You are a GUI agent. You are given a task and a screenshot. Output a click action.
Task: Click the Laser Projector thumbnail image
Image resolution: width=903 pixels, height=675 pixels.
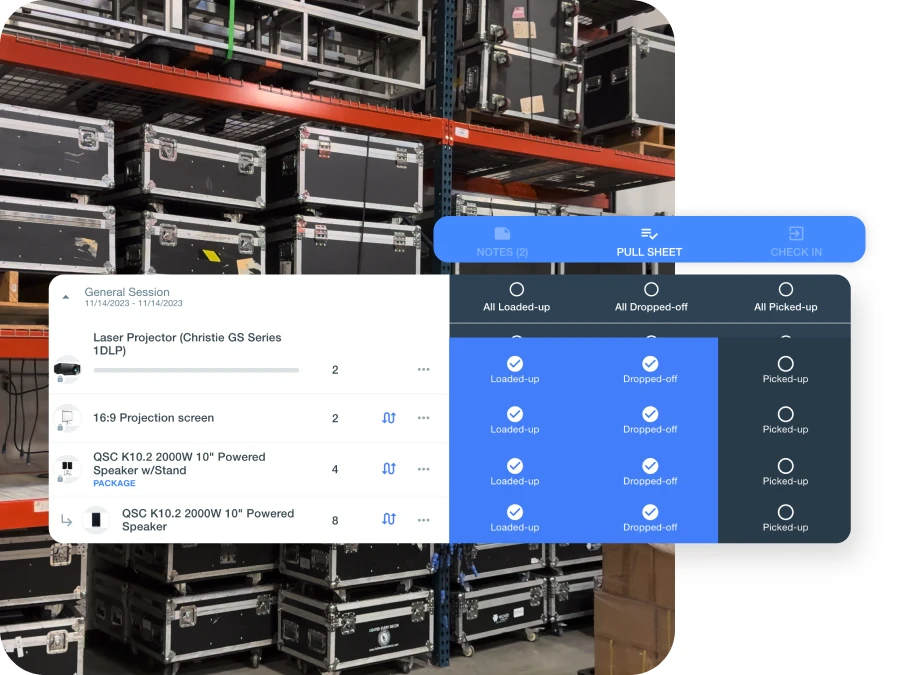pyautogui.click(x=67, y=370)
